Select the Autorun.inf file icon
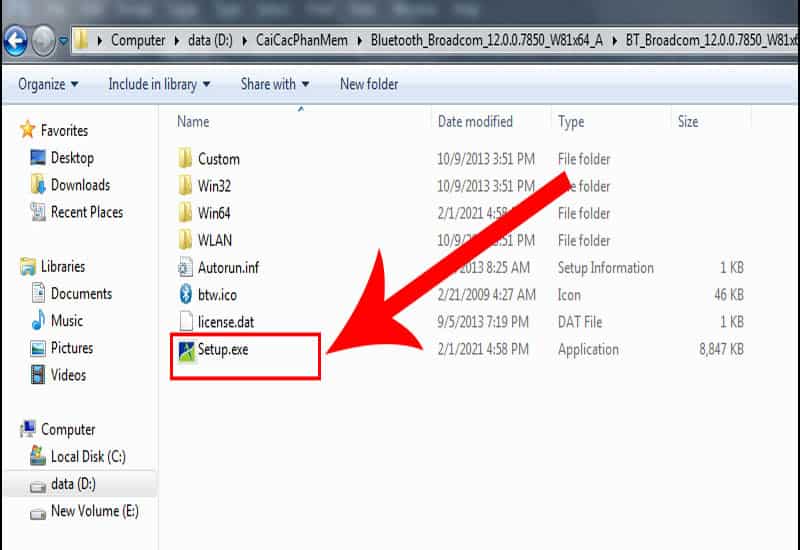Image resolution: width=800 pixels, height=550 pixels. [185, 268]
